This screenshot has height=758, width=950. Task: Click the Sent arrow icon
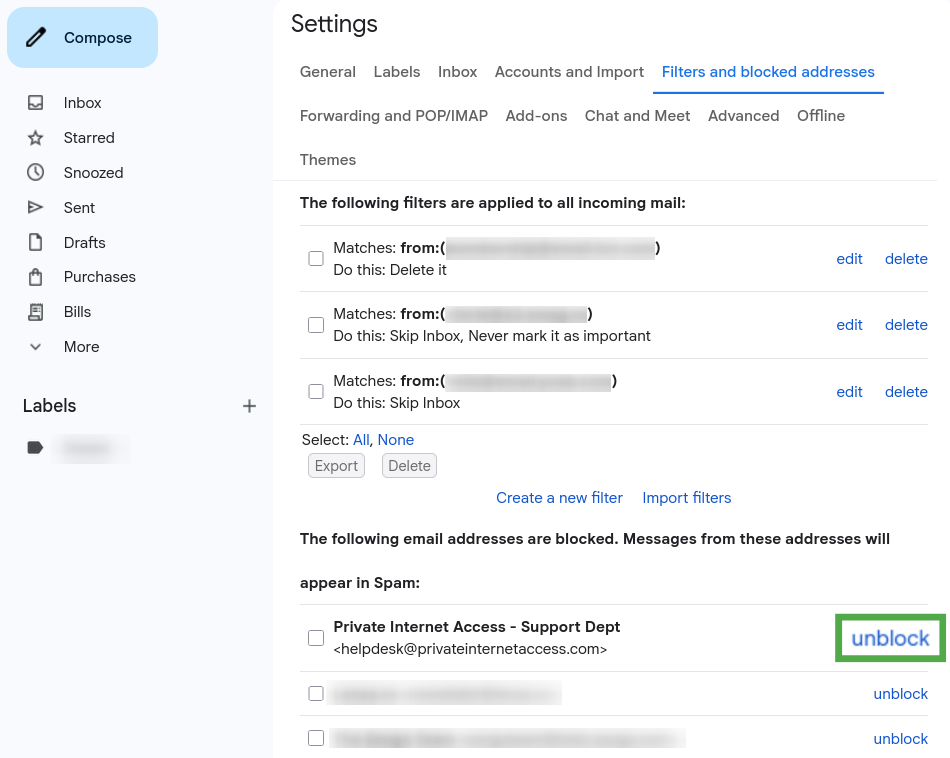36,207
